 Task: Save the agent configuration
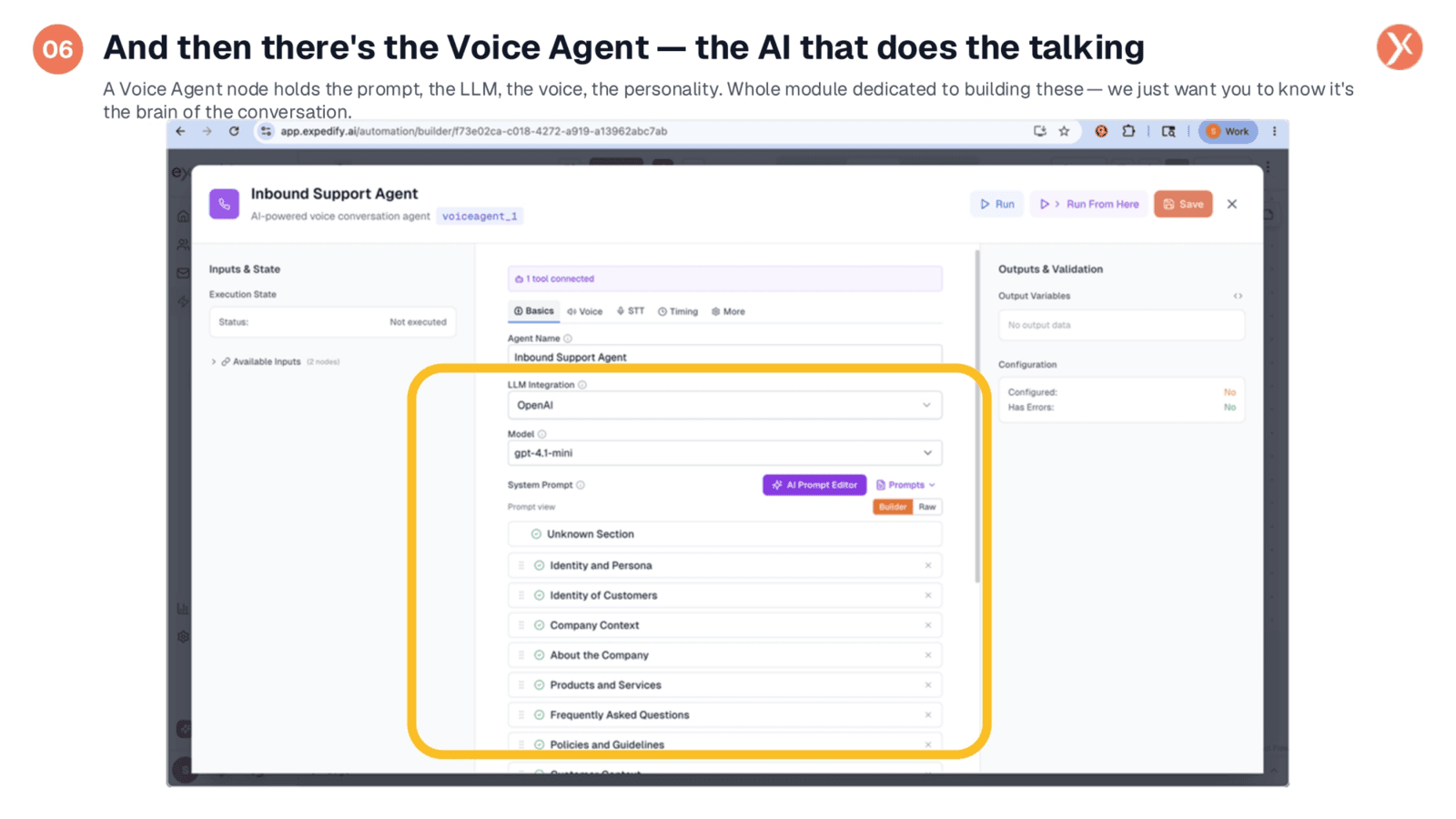click(1183, 204)
